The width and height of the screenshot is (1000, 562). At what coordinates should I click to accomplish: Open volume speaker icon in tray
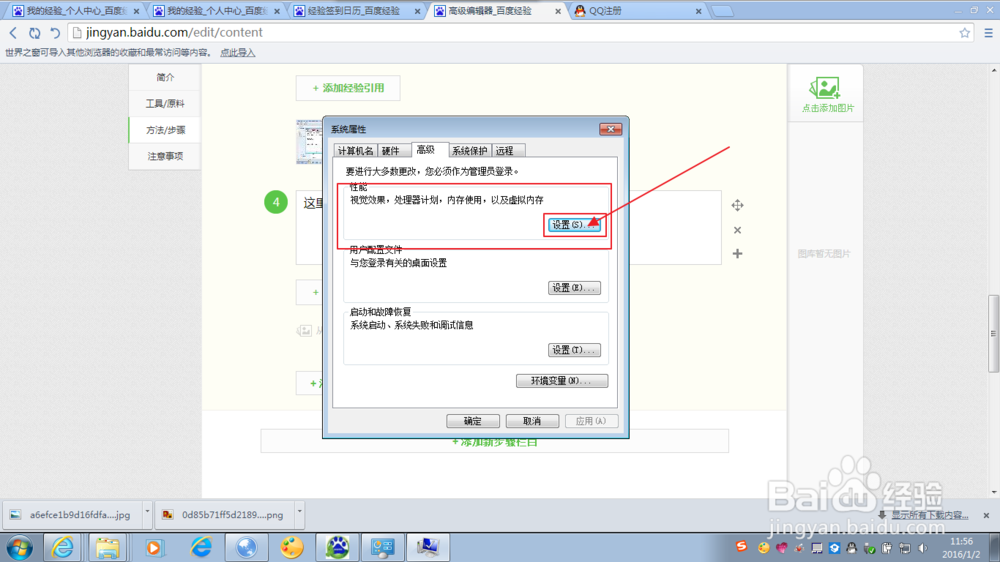922,548
